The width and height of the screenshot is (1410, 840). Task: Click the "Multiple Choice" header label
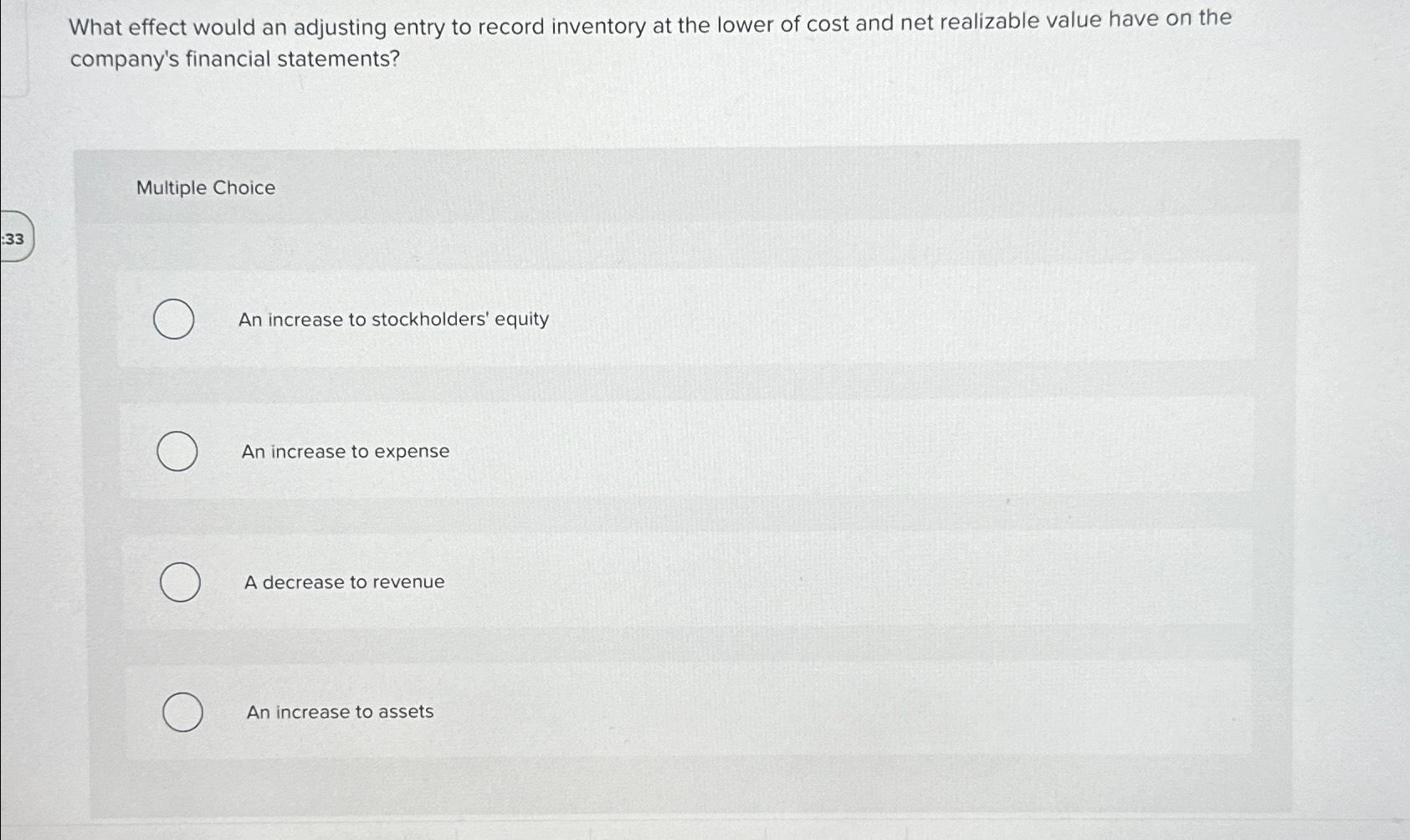pos(204,187)
